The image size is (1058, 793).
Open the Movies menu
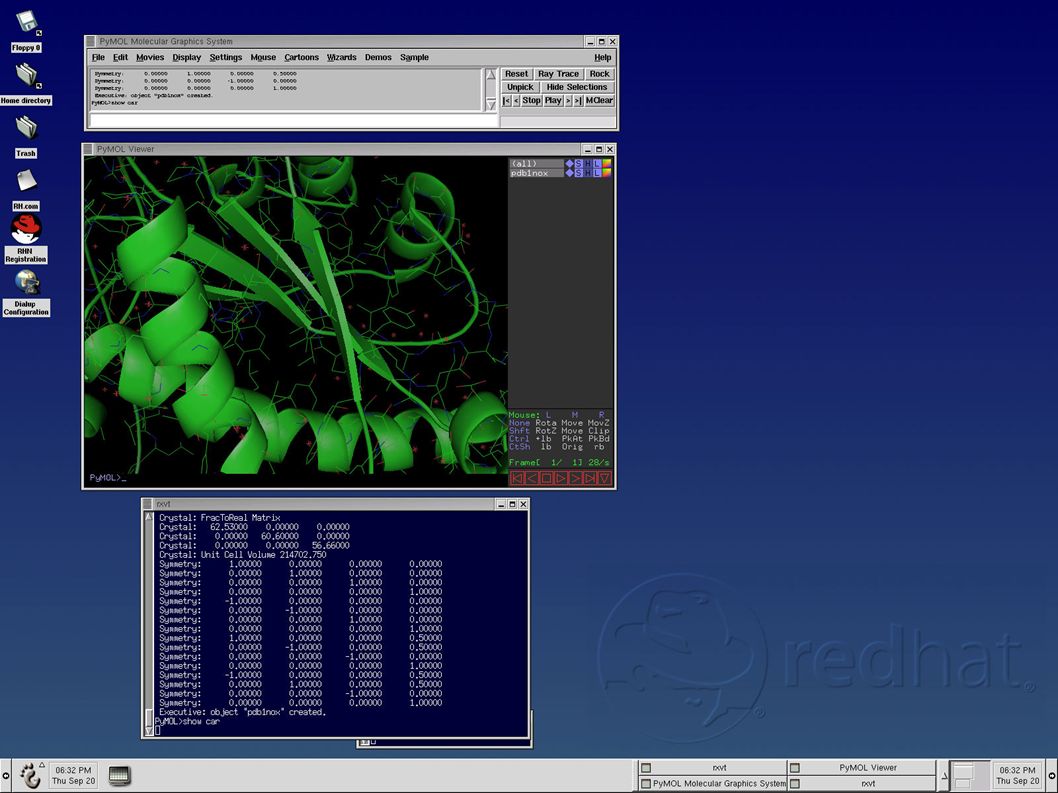150,57
